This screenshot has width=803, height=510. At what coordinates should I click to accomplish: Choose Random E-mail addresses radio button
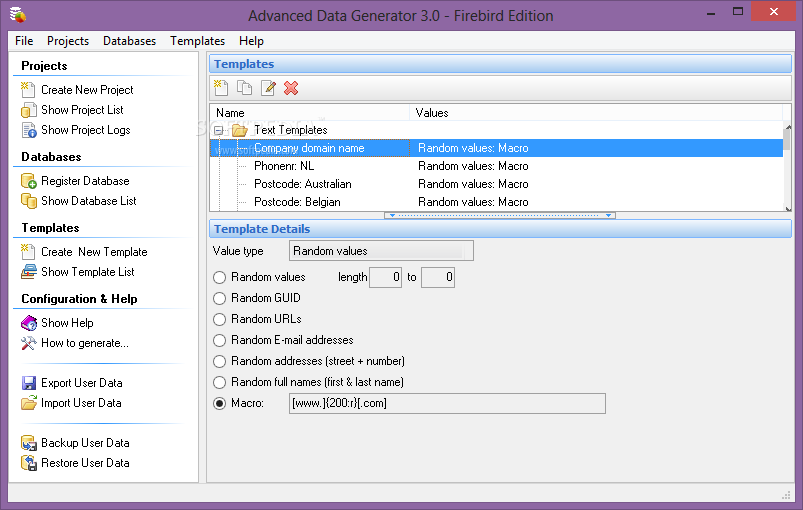(x=219, y=340)
